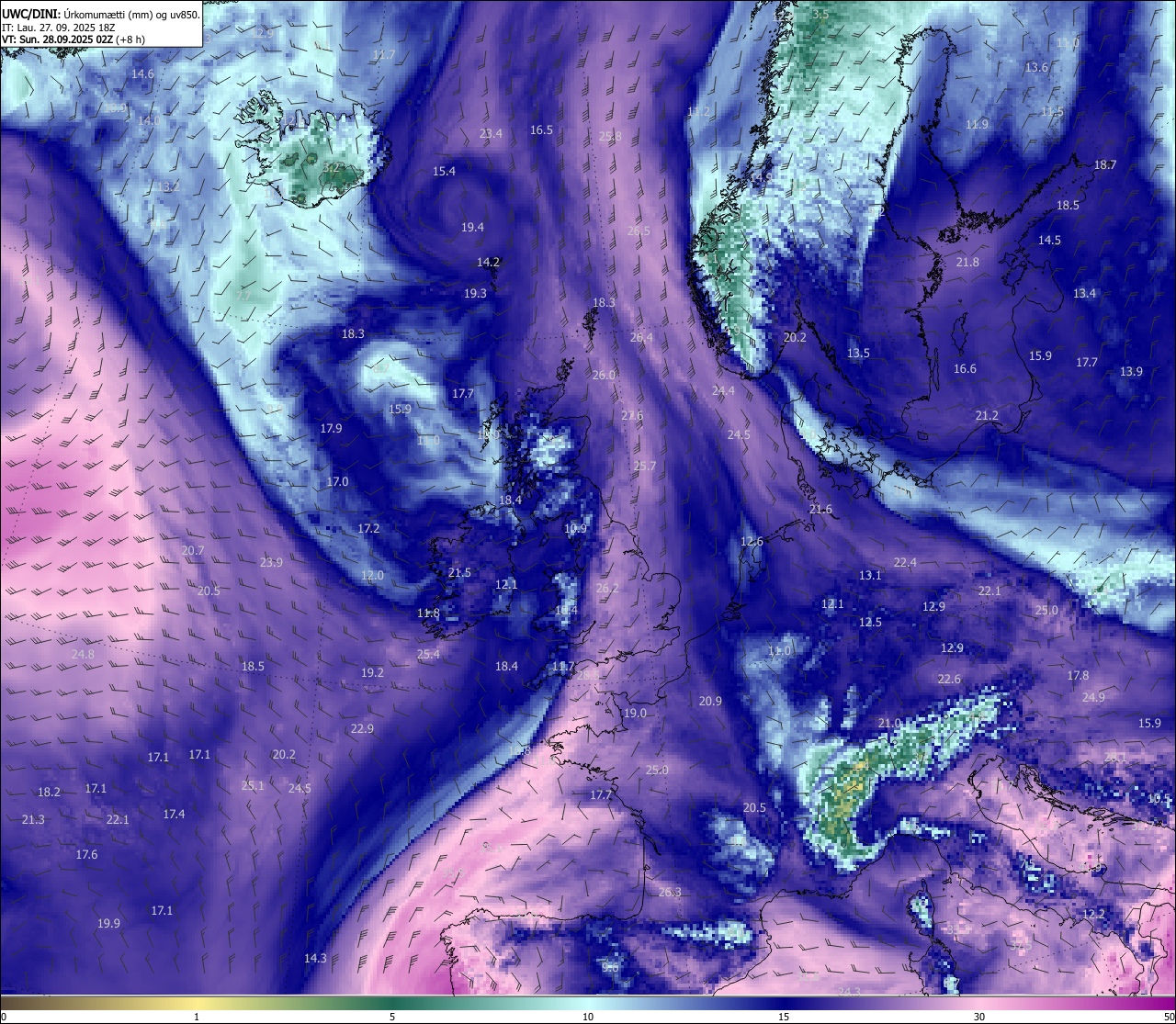Click the map value 24.9

(x=1093, y=697)
